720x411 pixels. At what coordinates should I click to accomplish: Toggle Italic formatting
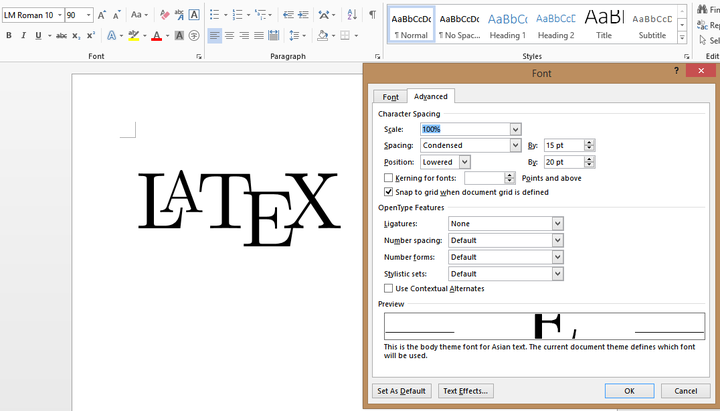point(23,35)
